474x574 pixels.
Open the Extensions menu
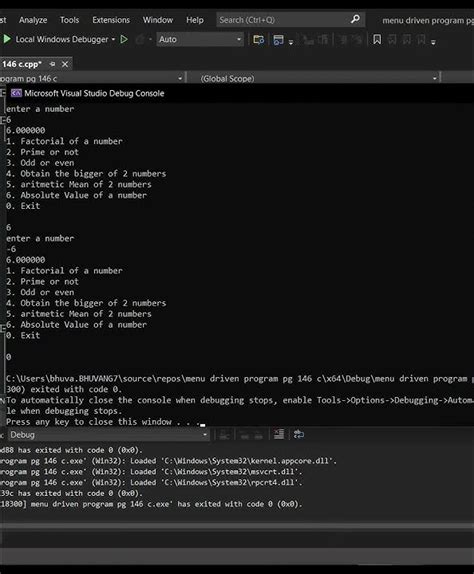coord(111,20)
